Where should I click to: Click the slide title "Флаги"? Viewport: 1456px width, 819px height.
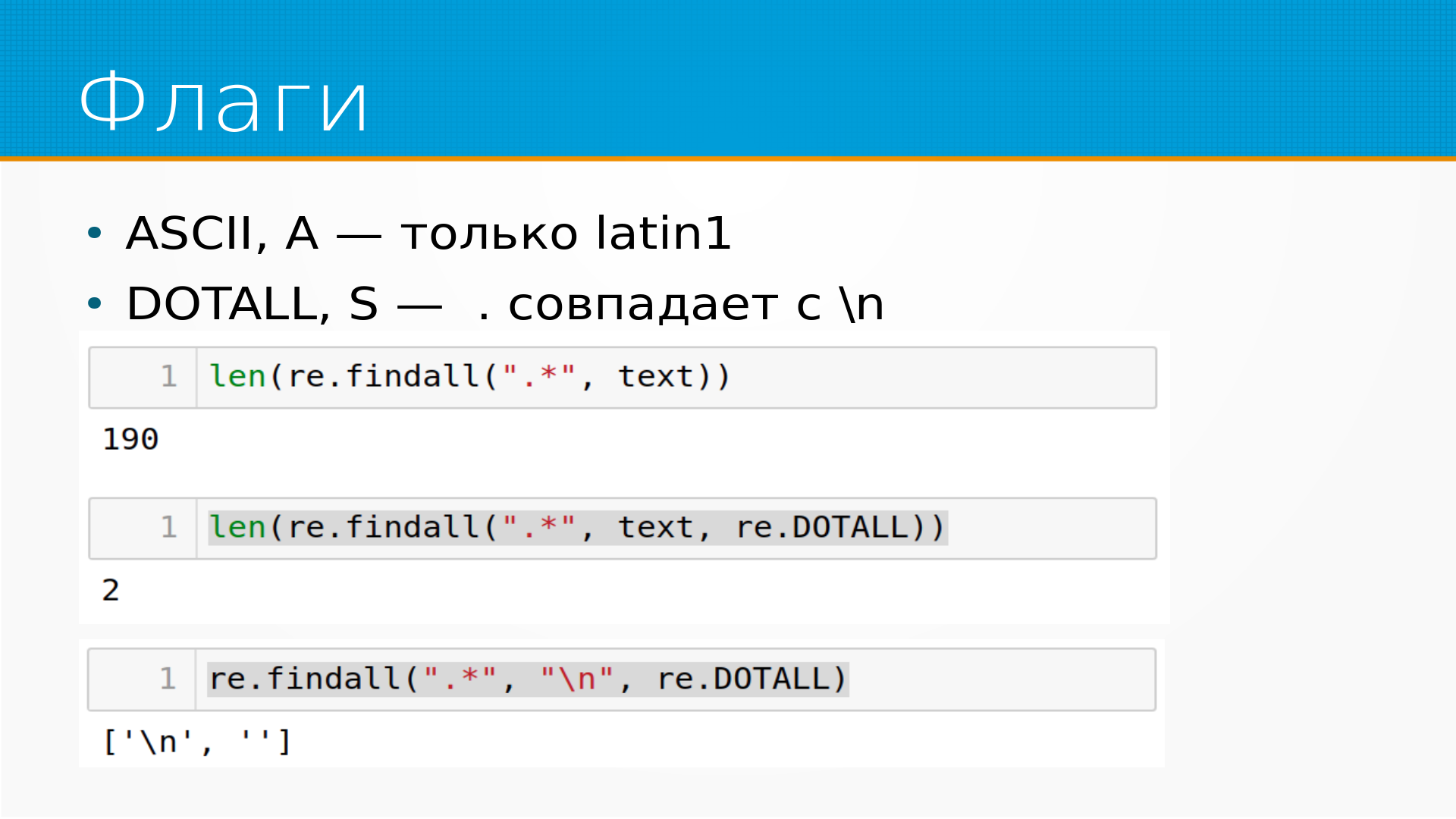(224, 102)
